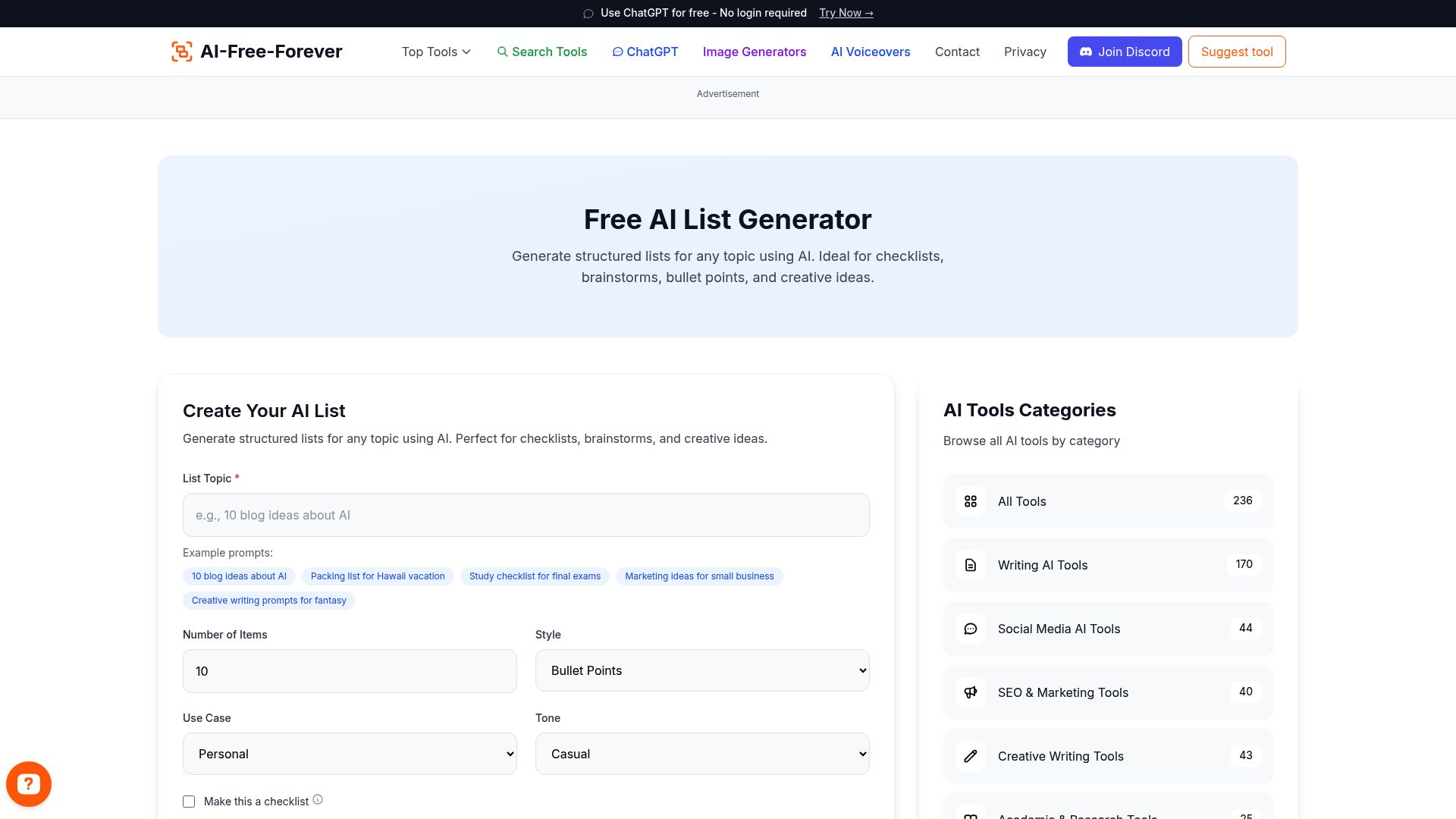The image size is (1456, 819).
Task: Open the Tone dropdown set to Casual
Action: coord(701,754)
